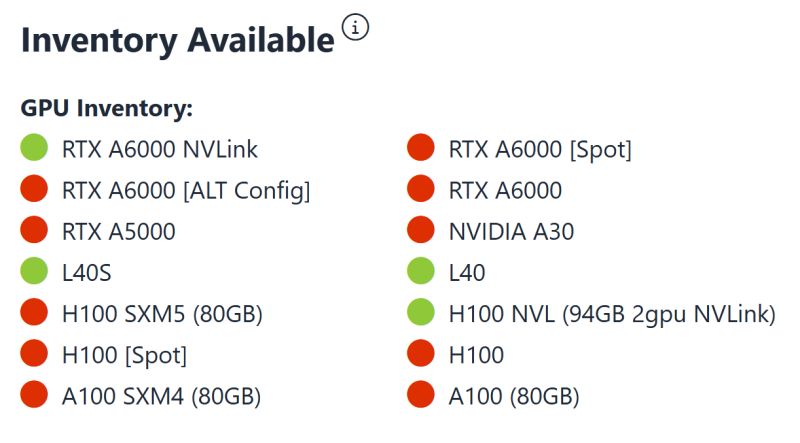Click the GPU Inventory subheading
Image resolution: width=800 pixels, height=443 pixels.
[x=106, y=108]
